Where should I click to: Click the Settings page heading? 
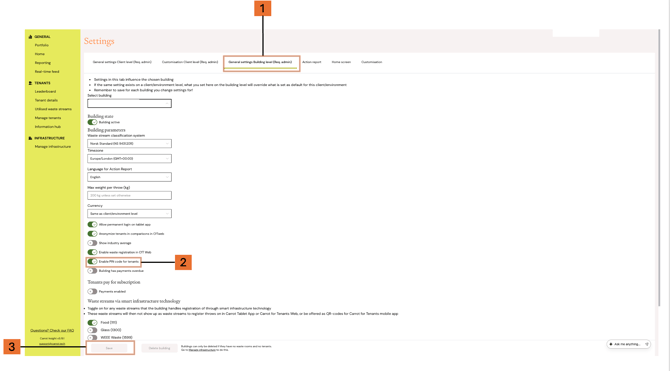[99, 41]
